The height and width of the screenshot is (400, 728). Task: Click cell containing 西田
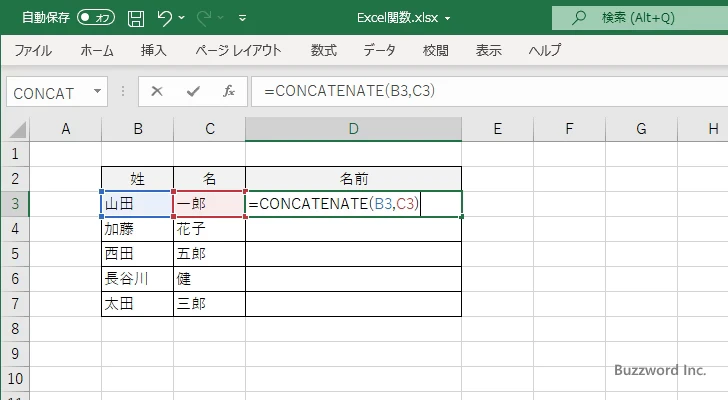click(x=137, y=254)
